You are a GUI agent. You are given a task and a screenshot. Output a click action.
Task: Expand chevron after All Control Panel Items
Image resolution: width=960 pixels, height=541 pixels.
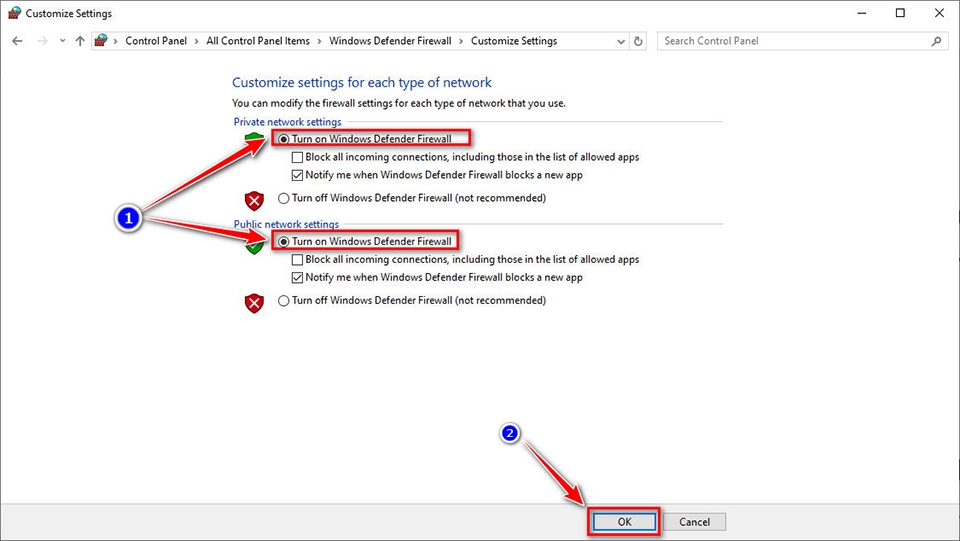point(319,41)
